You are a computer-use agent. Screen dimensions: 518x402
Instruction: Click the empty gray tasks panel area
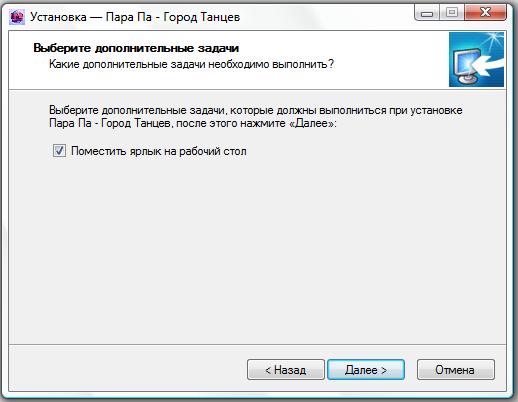[x=257, y=250]
